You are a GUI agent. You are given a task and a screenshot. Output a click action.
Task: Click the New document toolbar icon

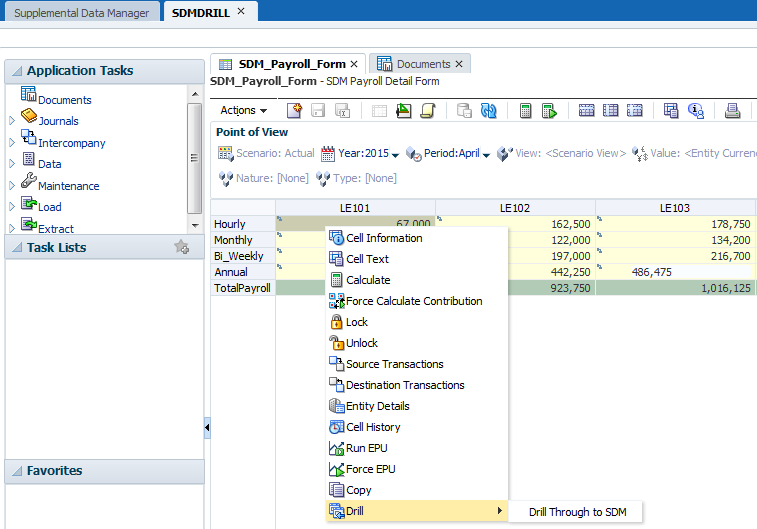click(x=294, y=111)
